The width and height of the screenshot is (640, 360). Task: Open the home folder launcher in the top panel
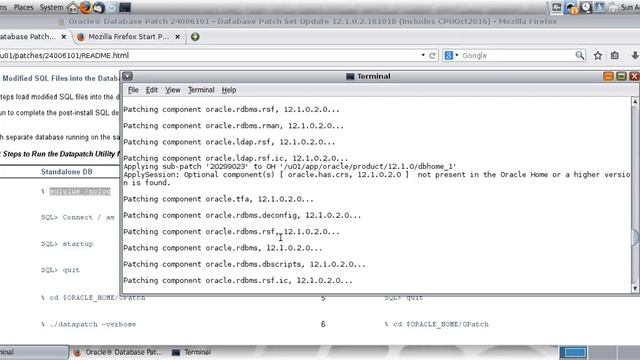73,7
